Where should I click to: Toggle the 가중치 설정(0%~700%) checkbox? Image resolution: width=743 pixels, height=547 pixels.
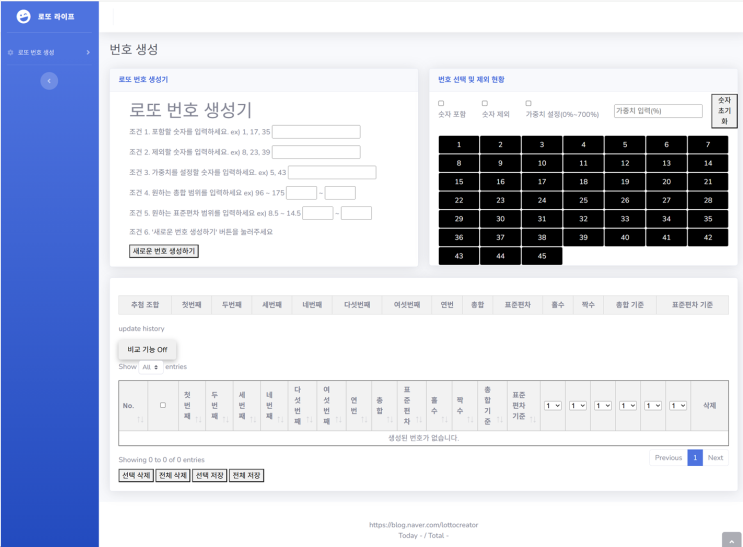click(528, 103)
